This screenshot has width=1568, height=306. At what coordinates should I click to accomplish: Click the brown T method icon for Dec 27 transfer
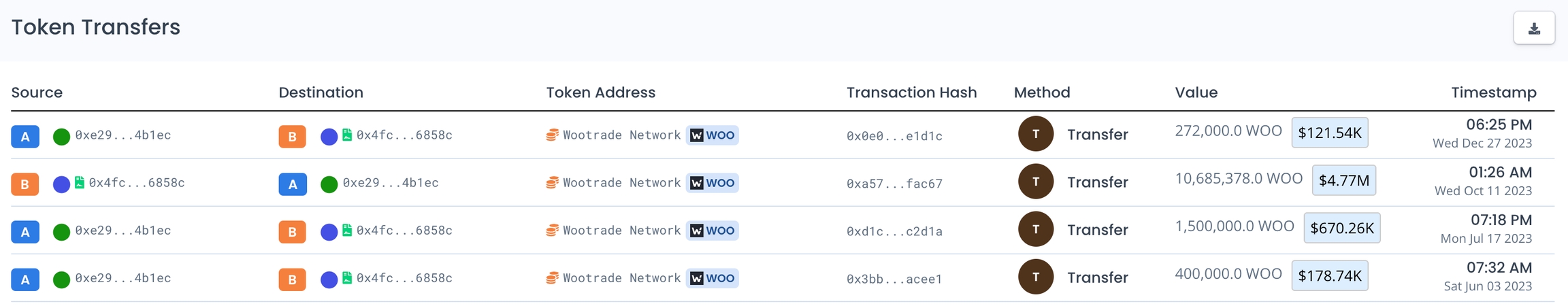(x=1035, y=134)
